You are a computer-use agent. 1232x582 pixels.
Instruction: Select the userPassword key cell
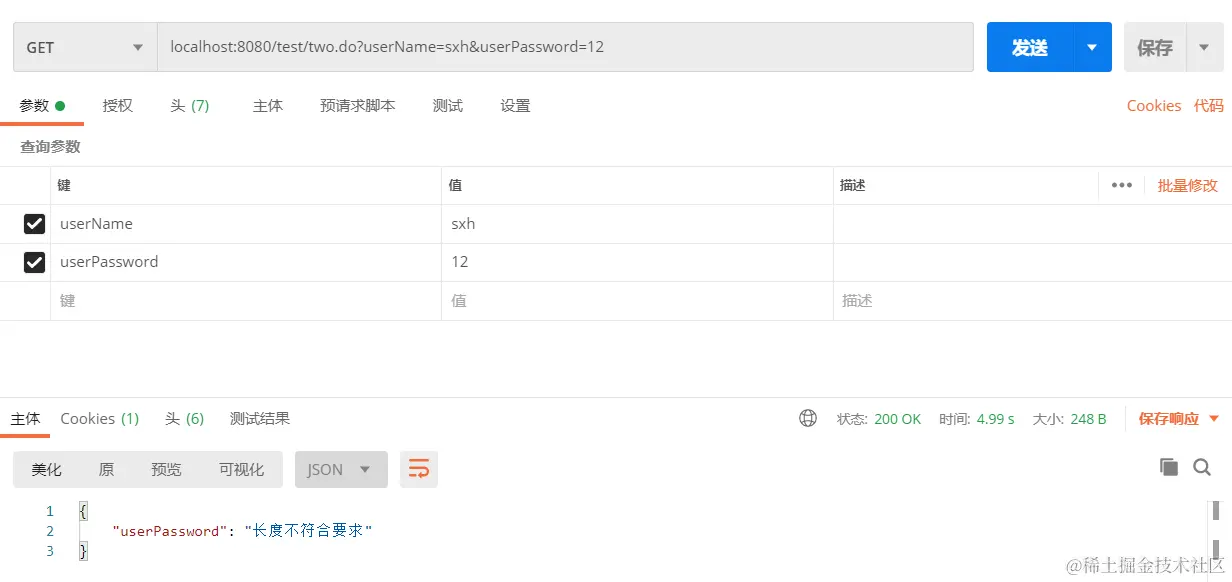click(x=246, y=262)
